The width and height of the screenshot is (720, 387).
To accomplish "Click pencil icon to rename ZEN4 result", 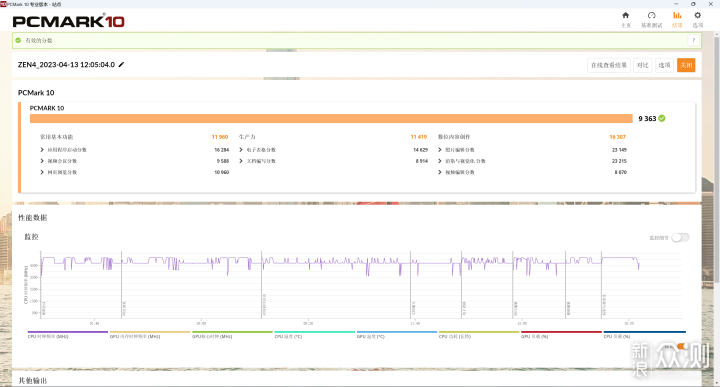I will (x=121, y=65).
